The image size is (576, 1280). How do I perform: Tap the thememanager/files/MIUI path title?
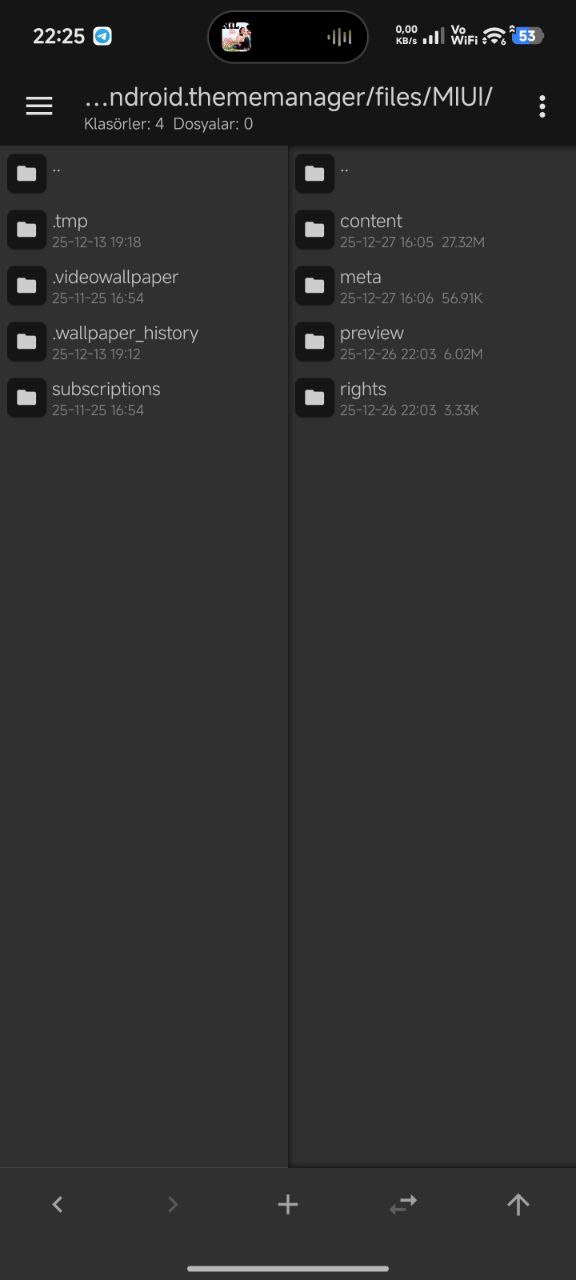[288, 97]
